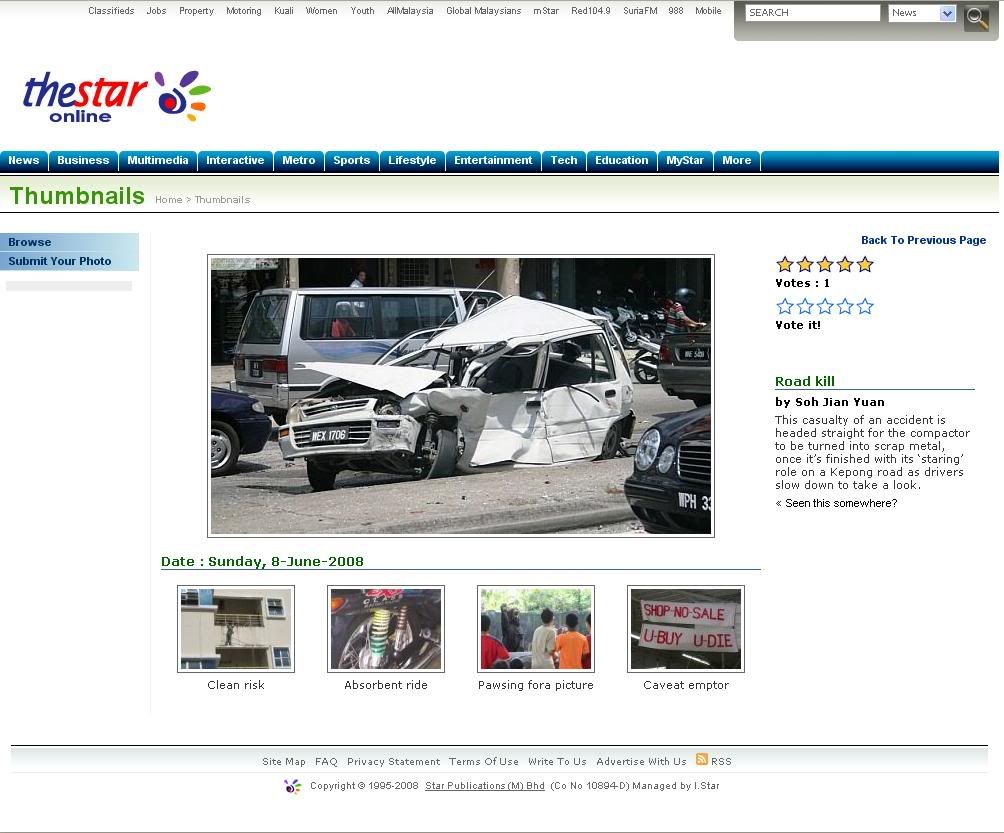
Task: Open the Caveat emptor thumbnail
Action: coord(685,628)
